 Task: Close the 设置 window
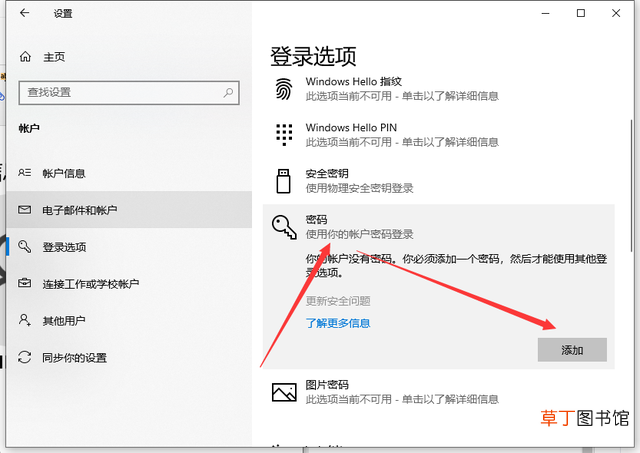click(x=616, y=13)
